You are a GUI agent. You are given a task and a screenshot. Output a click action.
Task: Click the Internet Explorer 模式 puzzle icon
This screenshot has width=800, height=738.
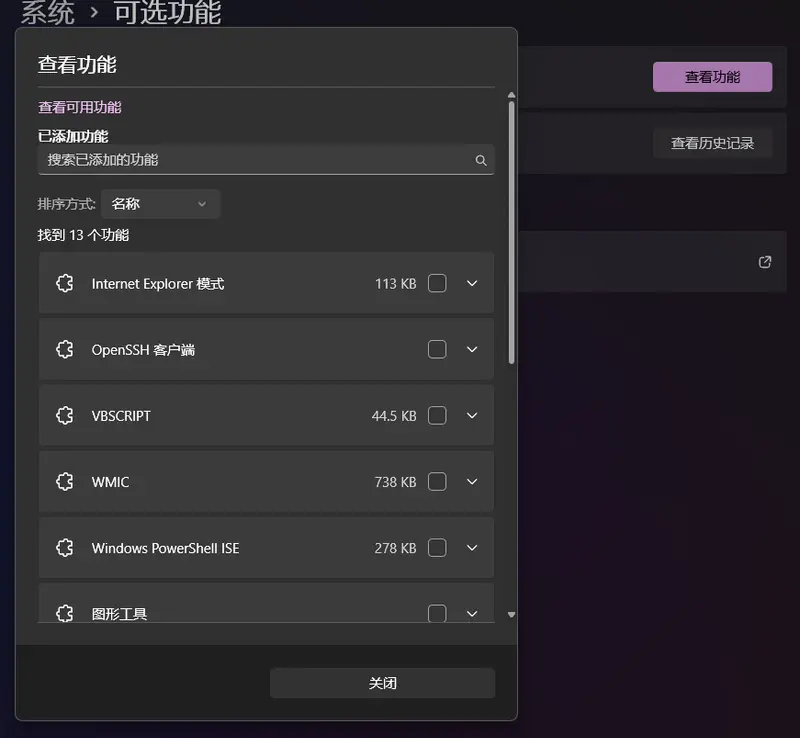[65, 283]
